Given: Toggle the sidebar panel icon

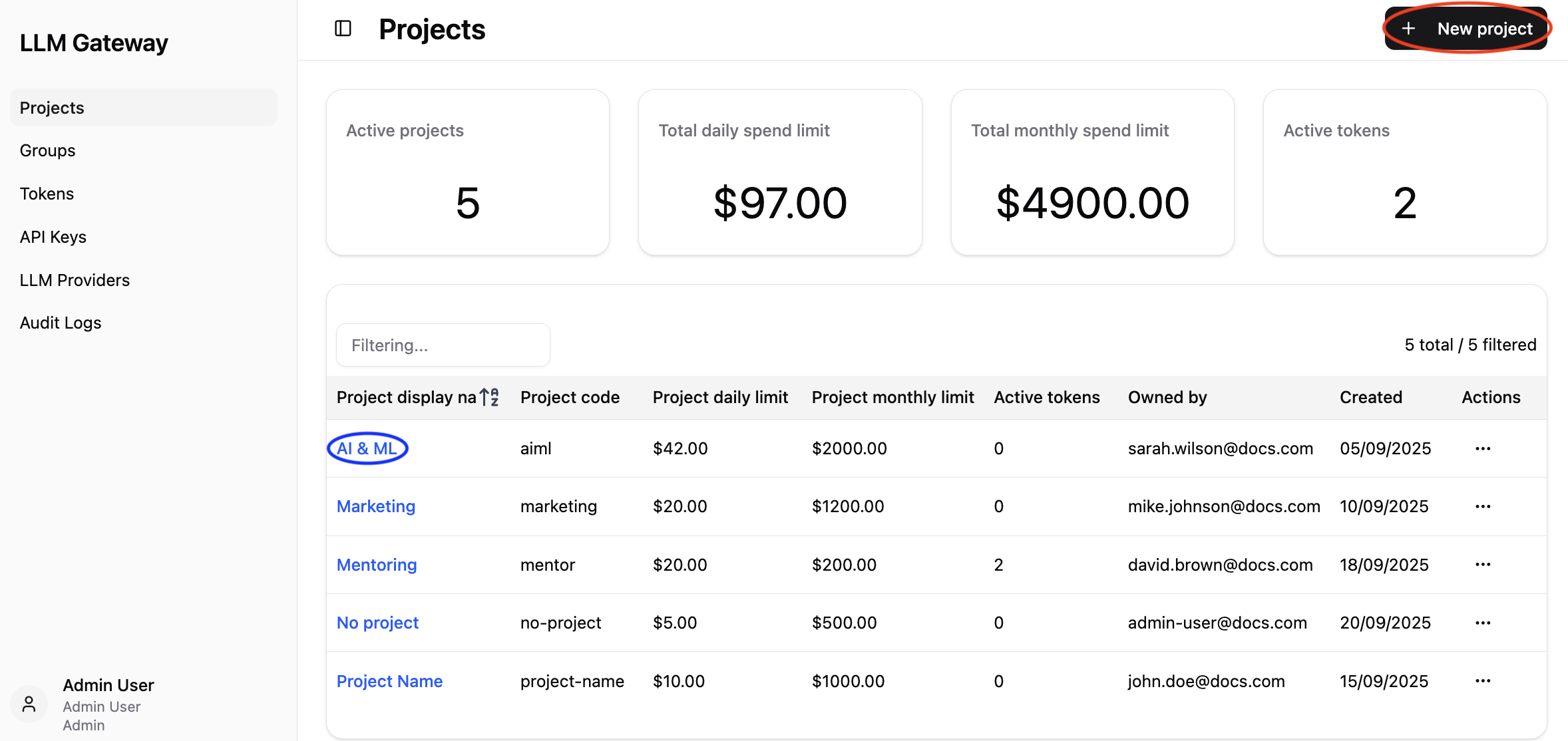Looking at the screenshot, I should (x=343, y=29).
